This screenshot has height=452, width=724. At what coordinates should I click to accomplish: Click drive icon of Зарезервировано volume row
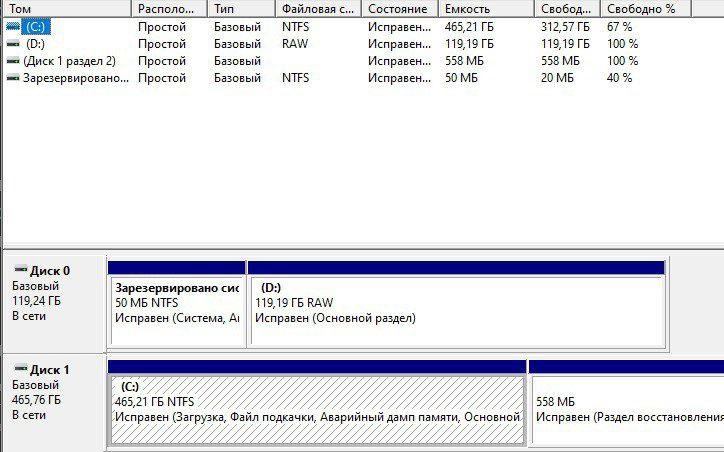coord(13,78)
